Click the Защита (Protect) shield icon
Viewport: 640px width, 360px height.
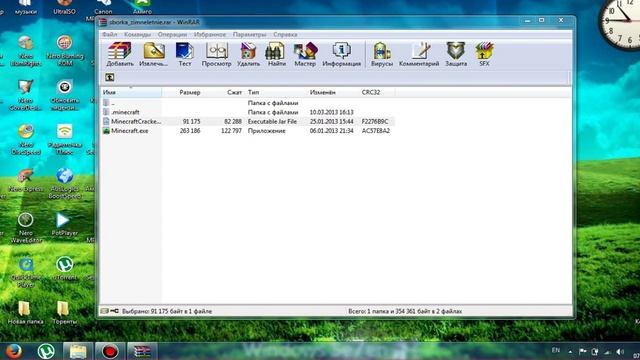[456, 55]
